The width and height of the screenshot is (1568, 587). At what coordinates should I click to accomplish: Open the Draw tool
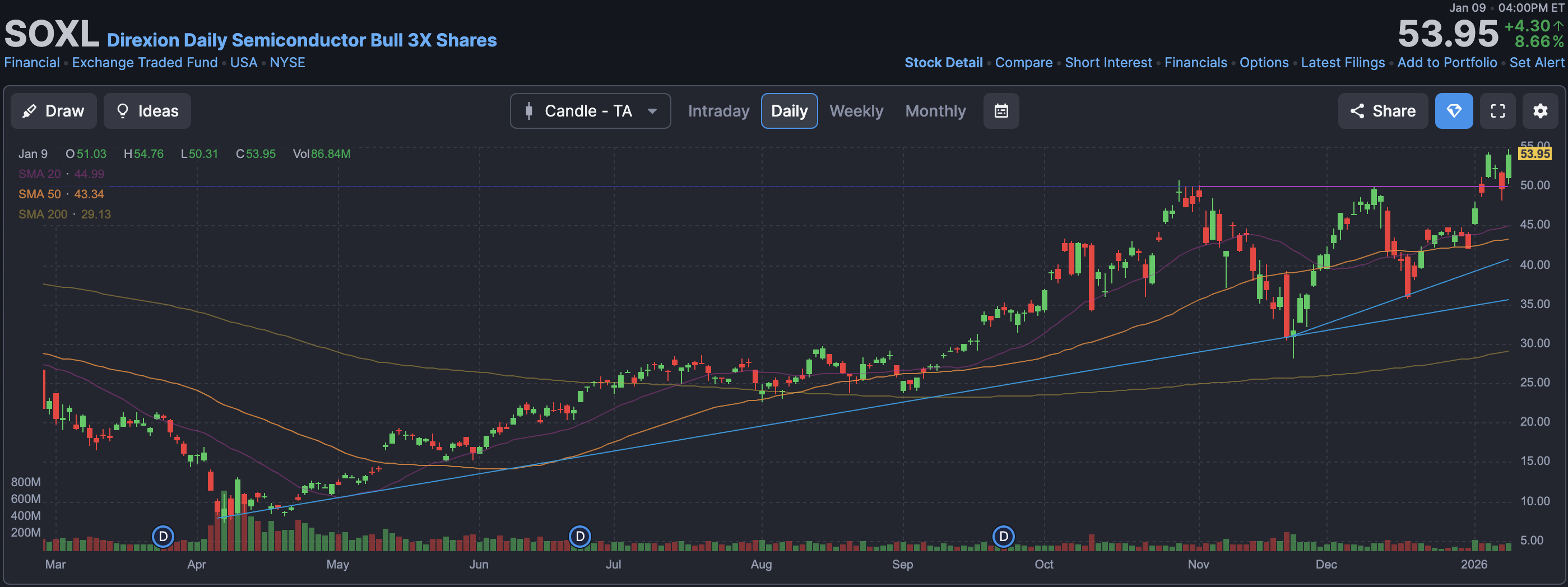click(54, 111)
